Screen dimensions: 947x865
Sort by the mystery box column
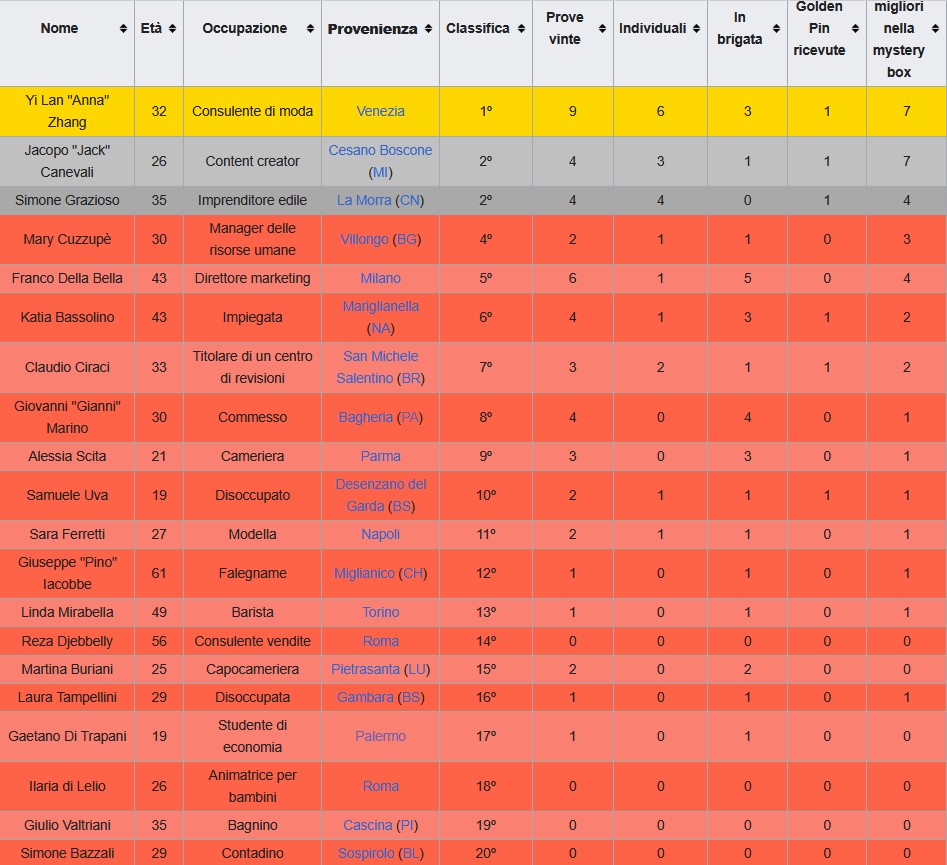[x=936, y=28]
